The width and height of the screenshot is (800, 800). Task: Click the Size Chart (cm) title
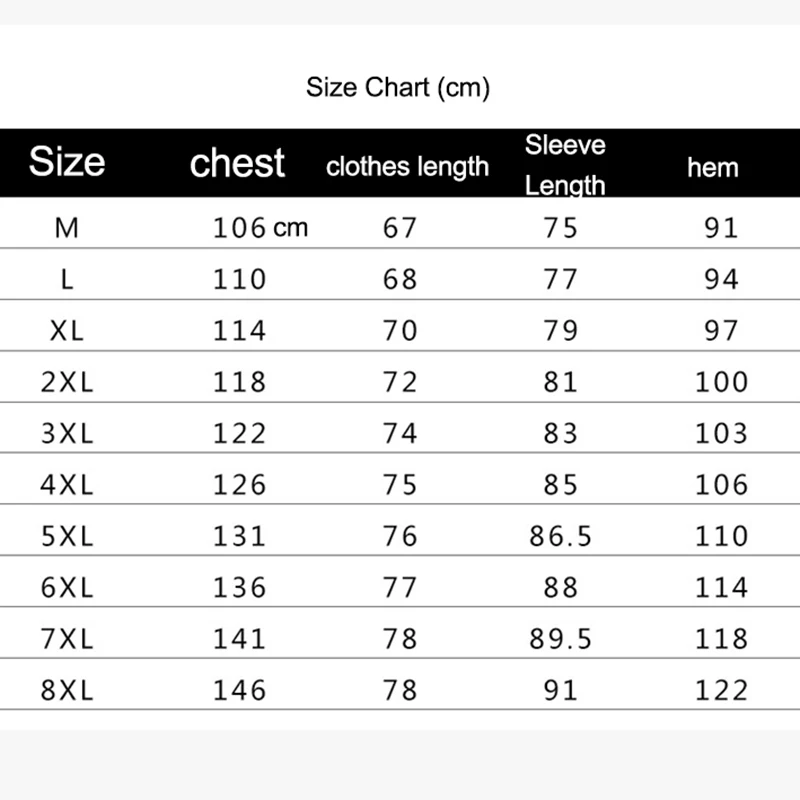point(398,88)
